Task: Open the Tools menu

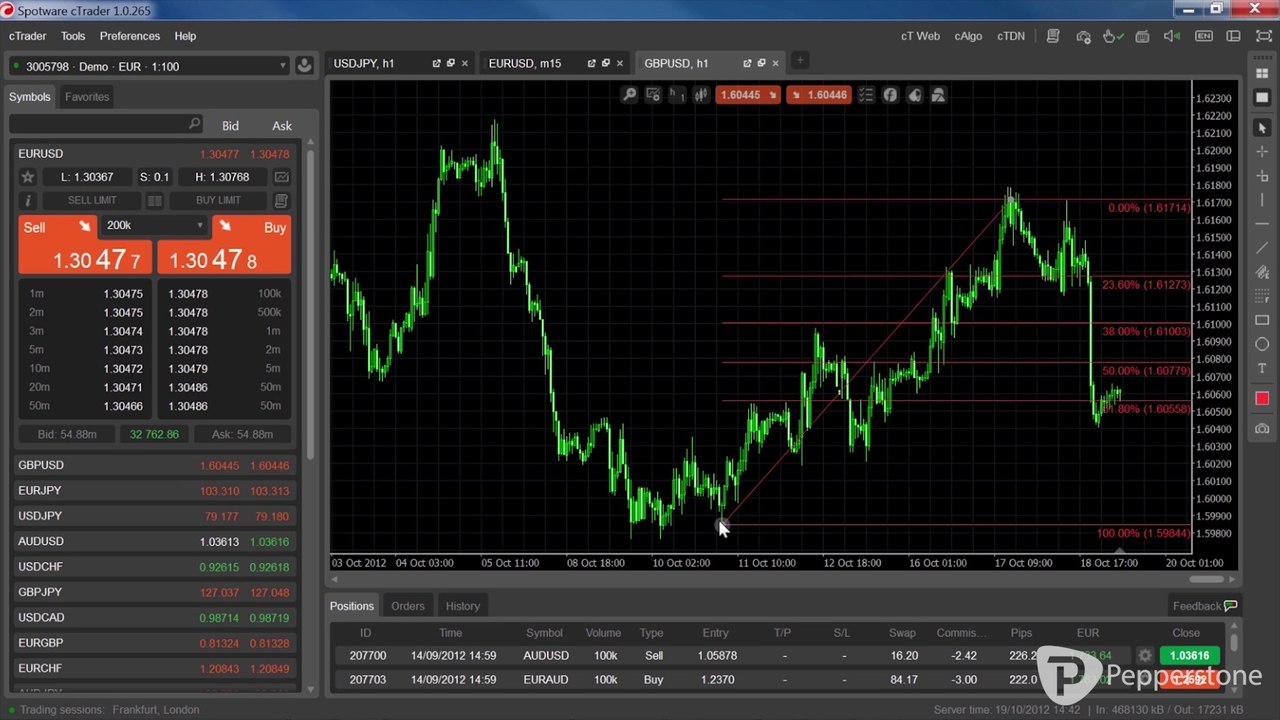Action: click(x=73, y=36)
